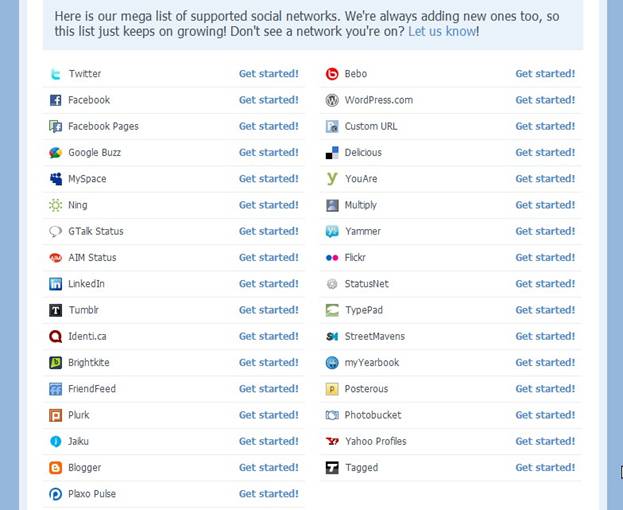Select the Flickr dots icon
The height and width of the screenshot is (510, 623).
332,258
